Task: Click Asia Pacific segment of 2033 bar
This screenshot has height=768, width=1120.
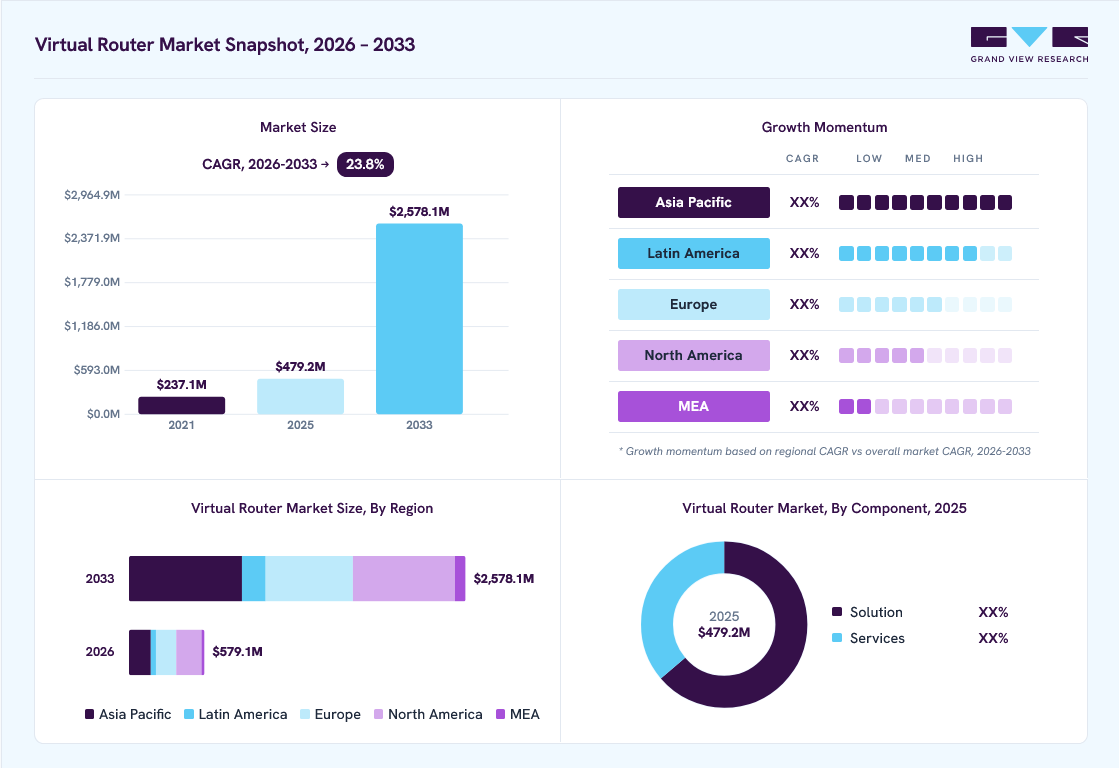Action: pyautogui.click(x=186, y=579)
